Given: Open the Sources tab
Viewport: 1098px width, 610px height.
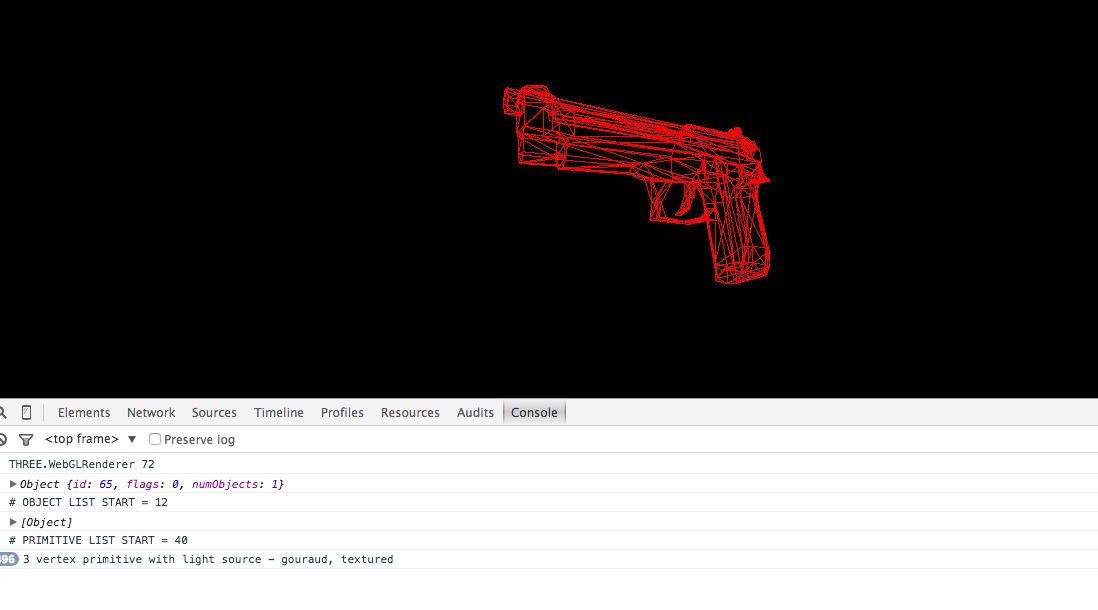Looking at the screenshot, I should 214,413.
